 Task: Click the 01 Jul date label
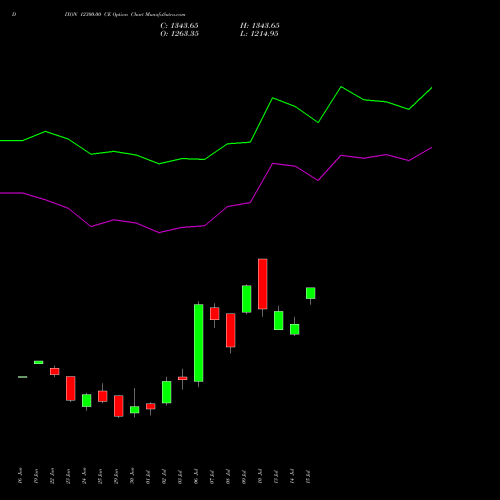pyautogui.click(x=148, y=476)
